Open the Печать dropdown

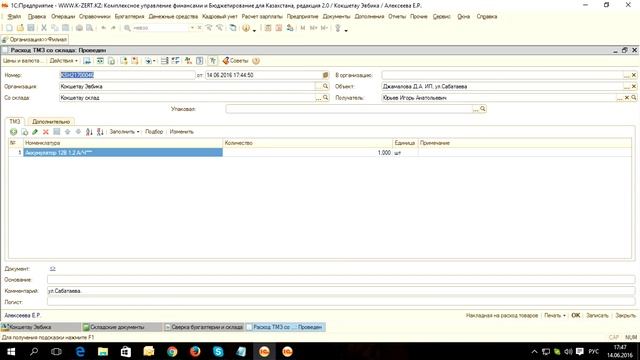(555, 316)
